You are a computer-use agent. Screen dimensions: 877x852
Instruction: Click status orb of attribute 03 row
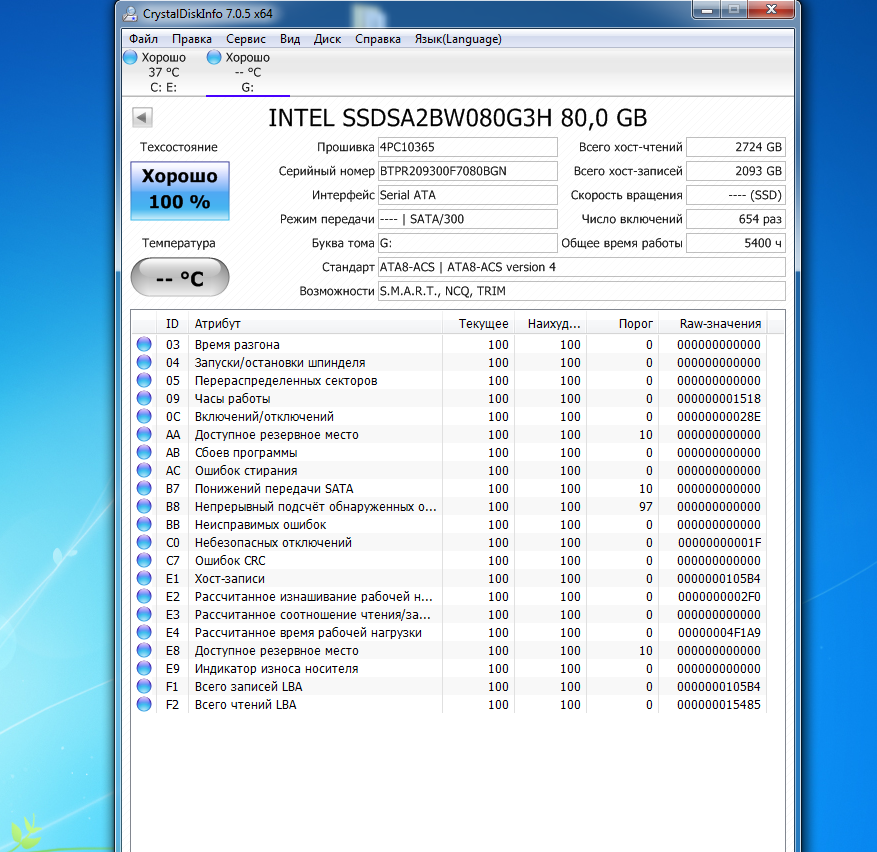coord(144,345)
